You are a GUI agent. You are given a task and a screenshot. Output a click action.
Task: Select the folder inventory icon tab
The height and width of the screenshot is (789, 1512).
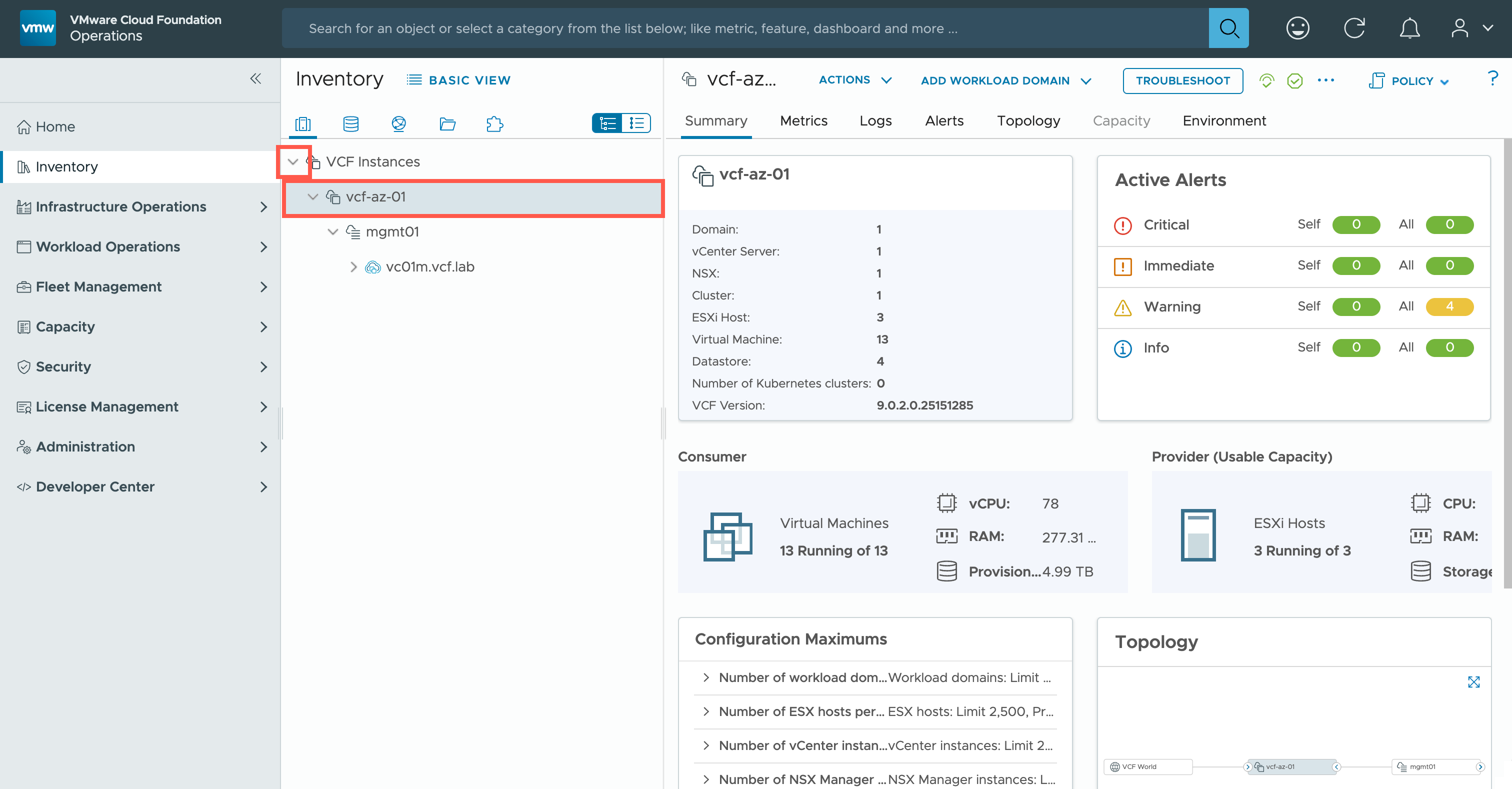point(447,124)
